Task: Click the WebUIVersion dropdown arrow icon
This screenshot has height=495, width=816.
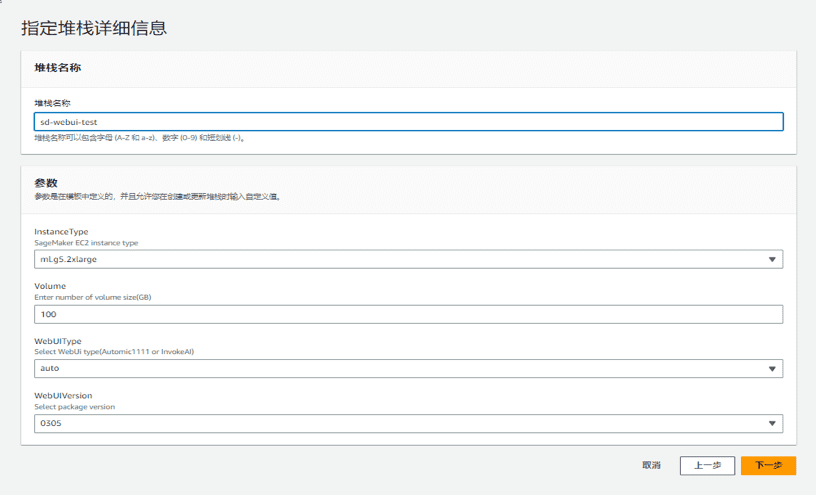Action: tap(772, 423)
